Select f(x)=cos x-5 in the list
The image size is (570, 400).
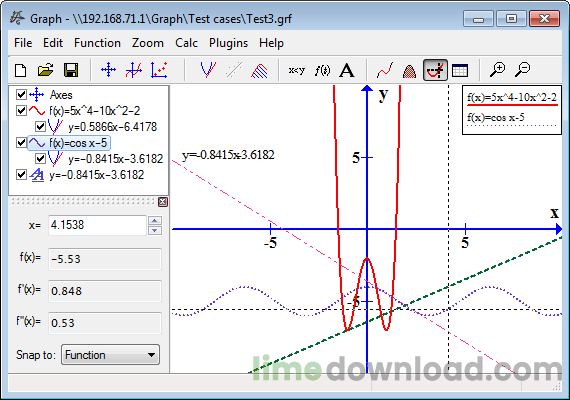[x=78, y=143]
